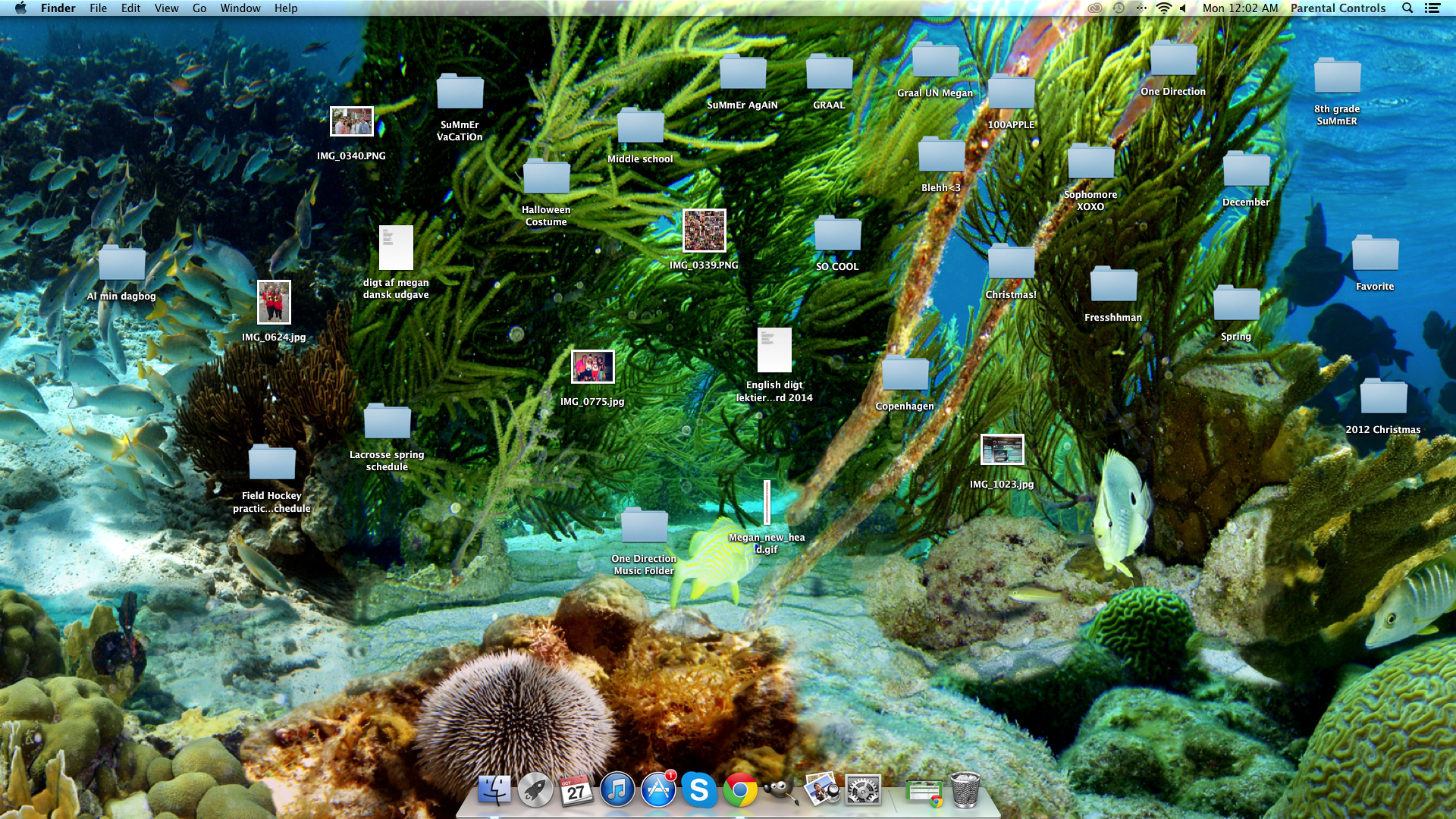Launch GIMP from the dock
This screenshot has width=1456, height=819.
point(780,791)
